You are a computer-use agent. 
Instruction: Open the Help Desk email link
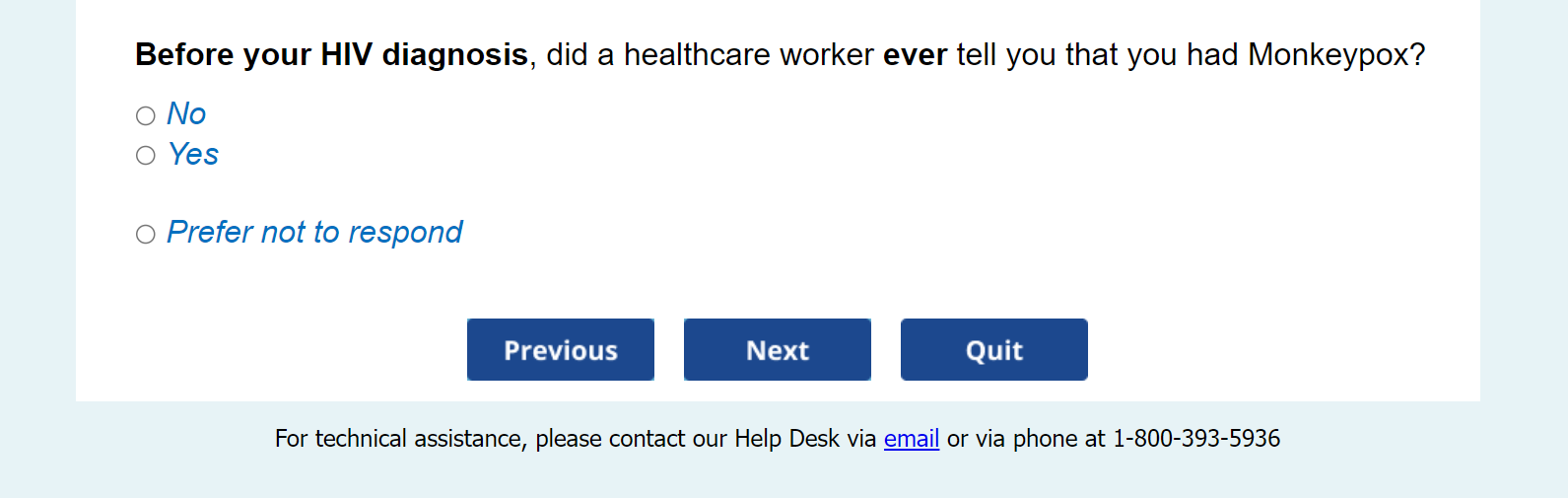(912, 439)
